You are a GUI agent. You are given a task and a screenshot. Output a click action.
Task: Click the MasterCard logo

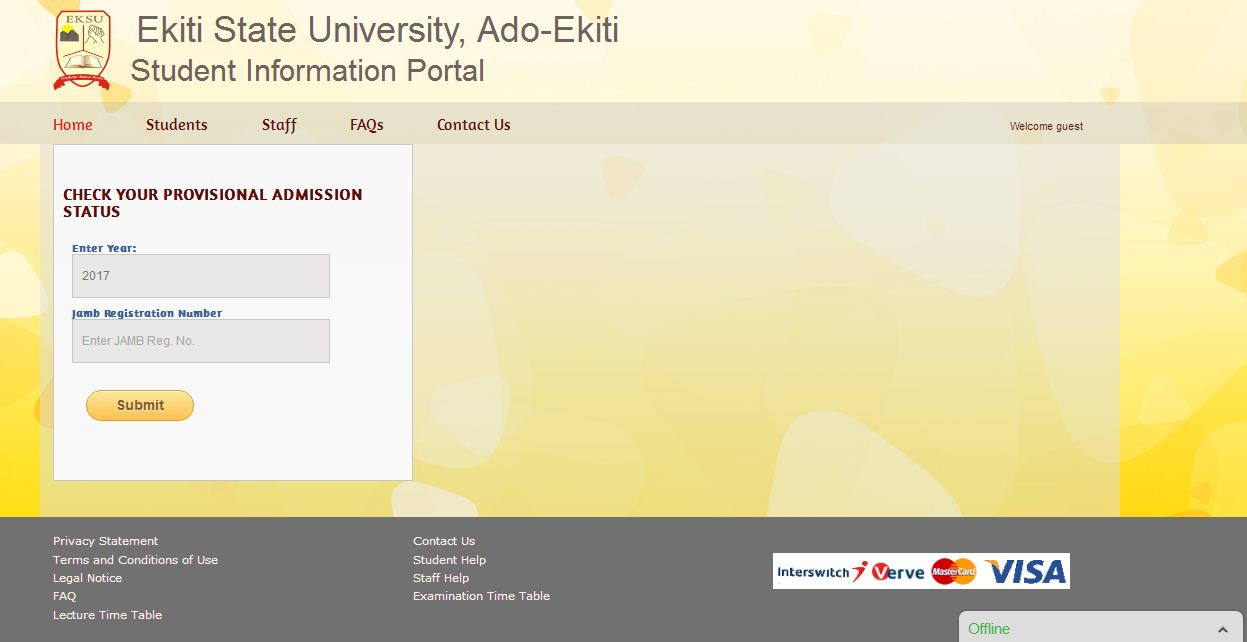pos(953,572)
